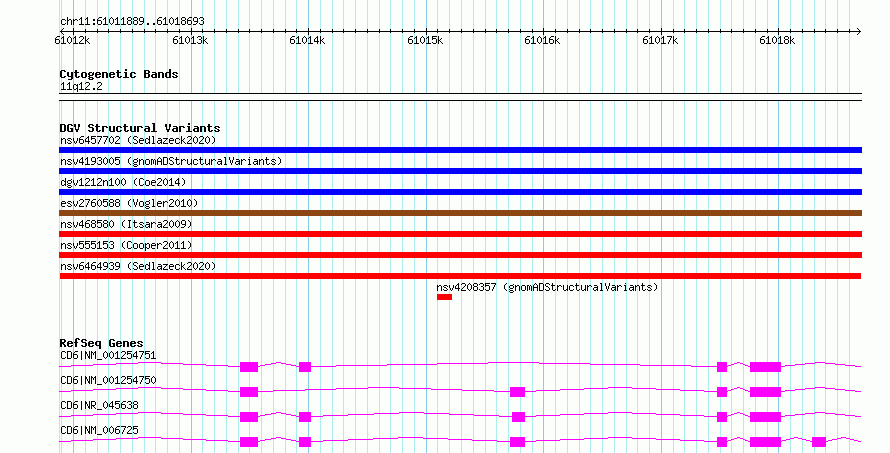Select the Cytogenetic Bands track title

(x=119, y=74)
